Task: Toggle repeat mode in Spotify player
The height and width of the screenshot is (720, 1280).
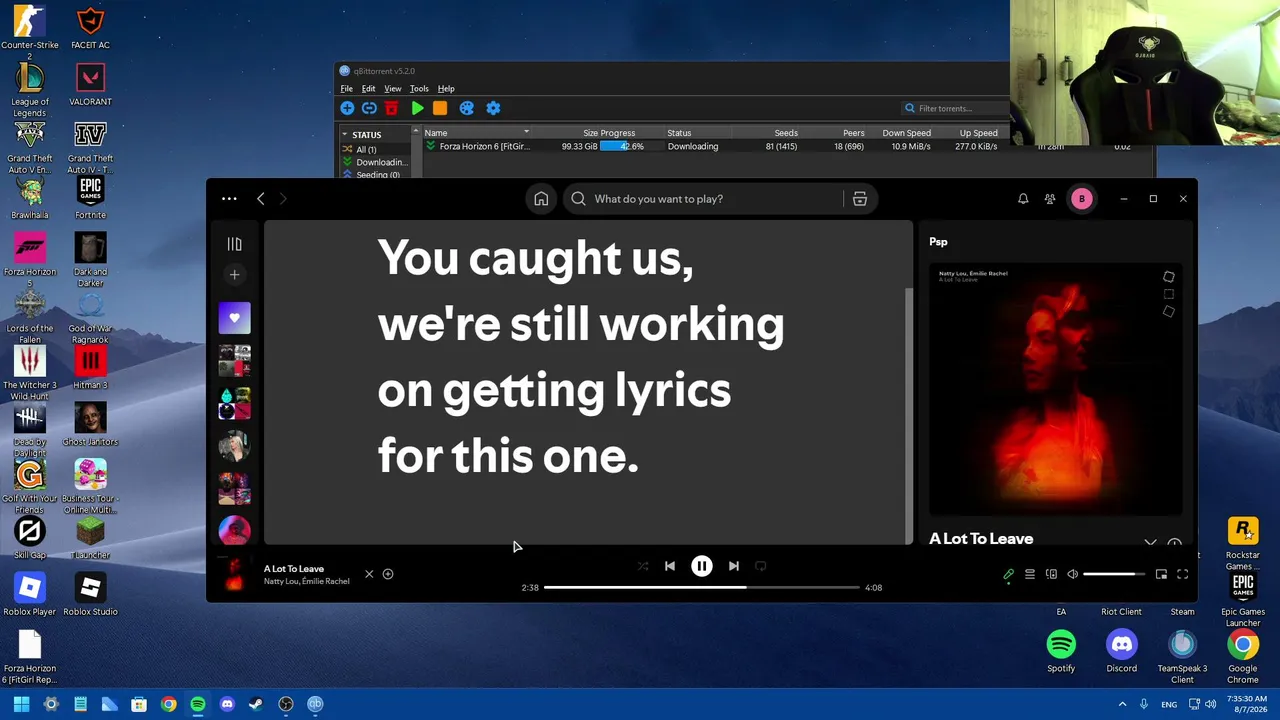Action: pos(761,566)
